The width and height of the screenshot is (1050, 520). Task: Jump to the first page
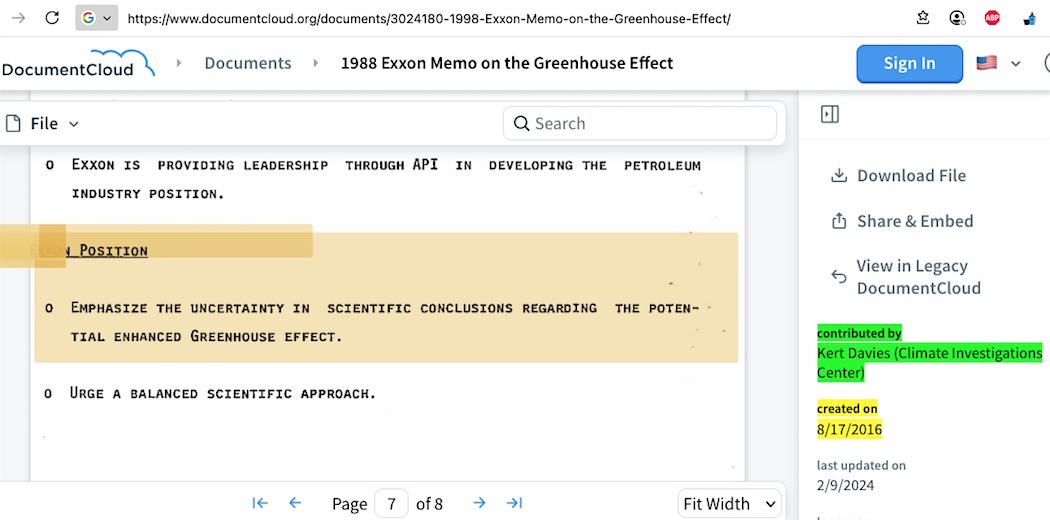click(260, 503)
